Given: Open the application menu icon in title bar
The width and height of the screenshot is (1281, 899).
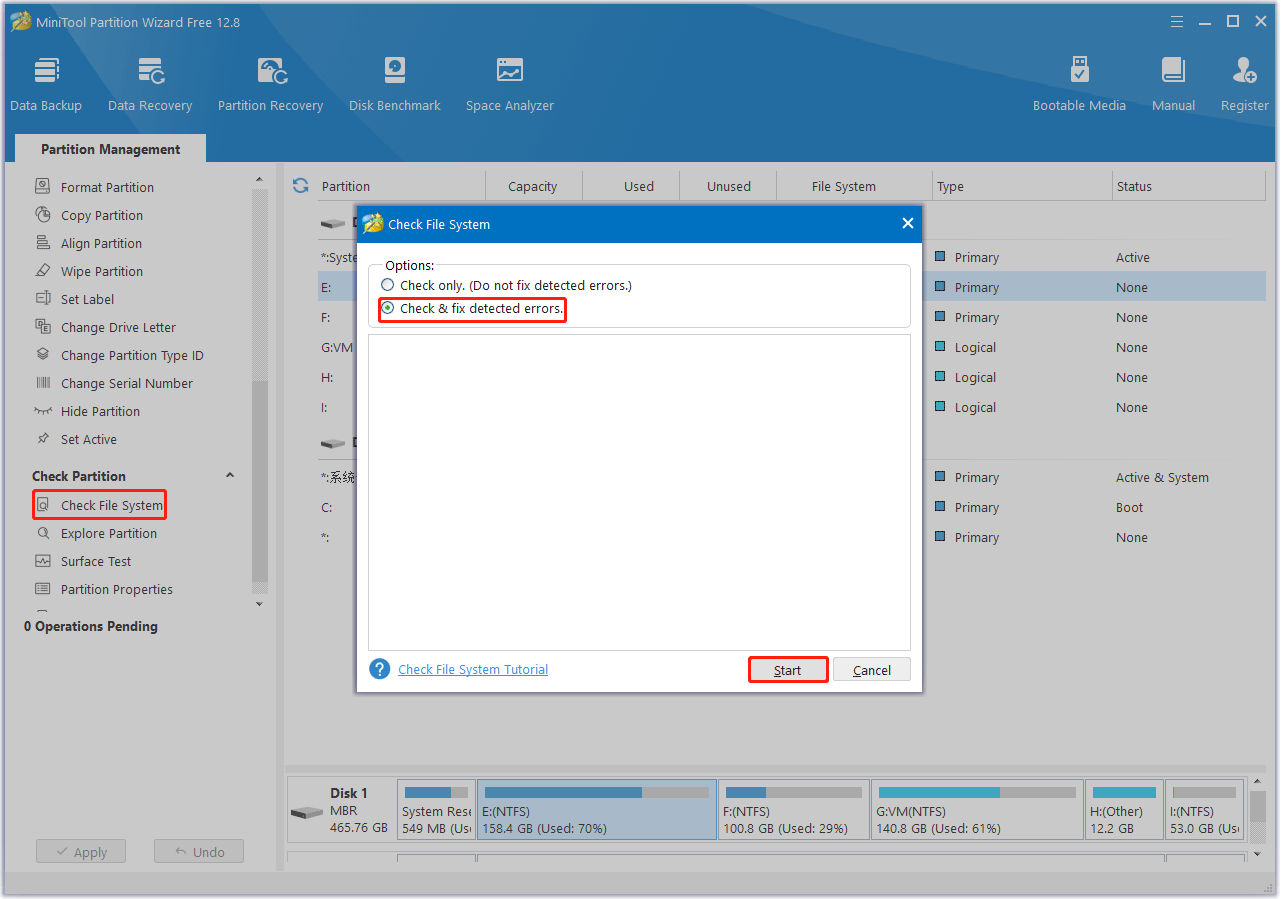Looking at the screenshot, I should click(x=1179, y=21).
